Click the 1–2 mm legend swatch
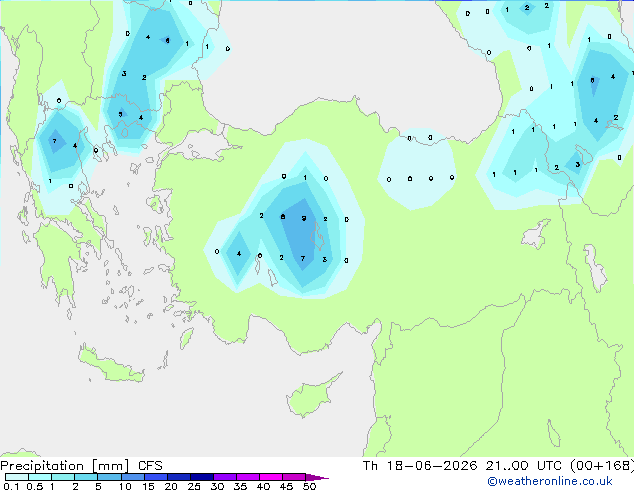Viewport: 634px width, 490px height. [63, 477]
